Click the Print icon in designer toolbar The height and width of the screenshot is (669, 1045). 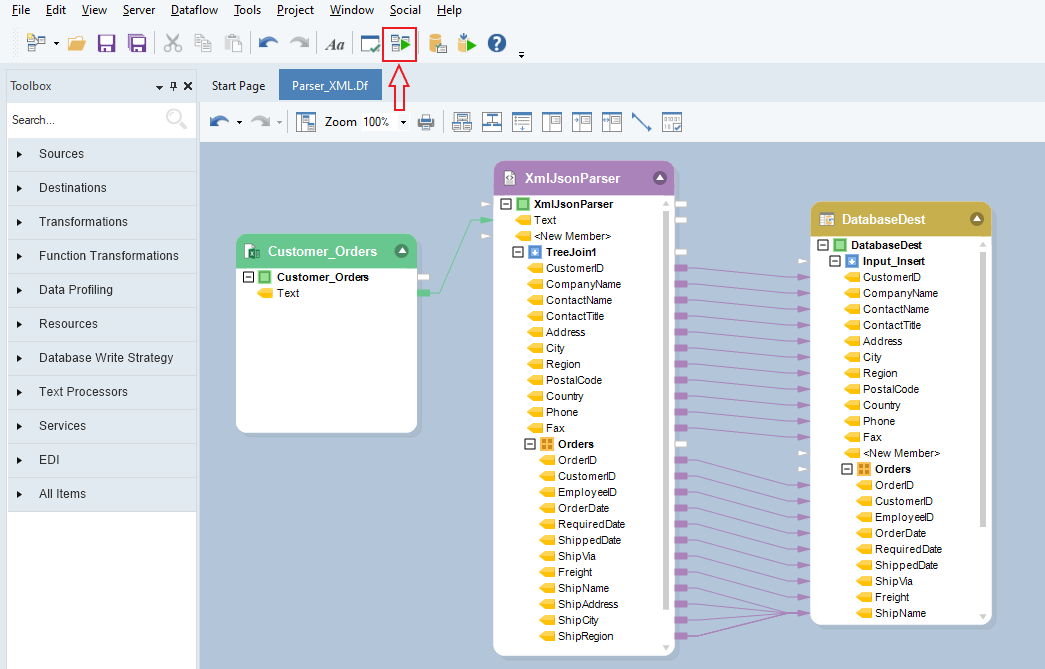[426, 122]
